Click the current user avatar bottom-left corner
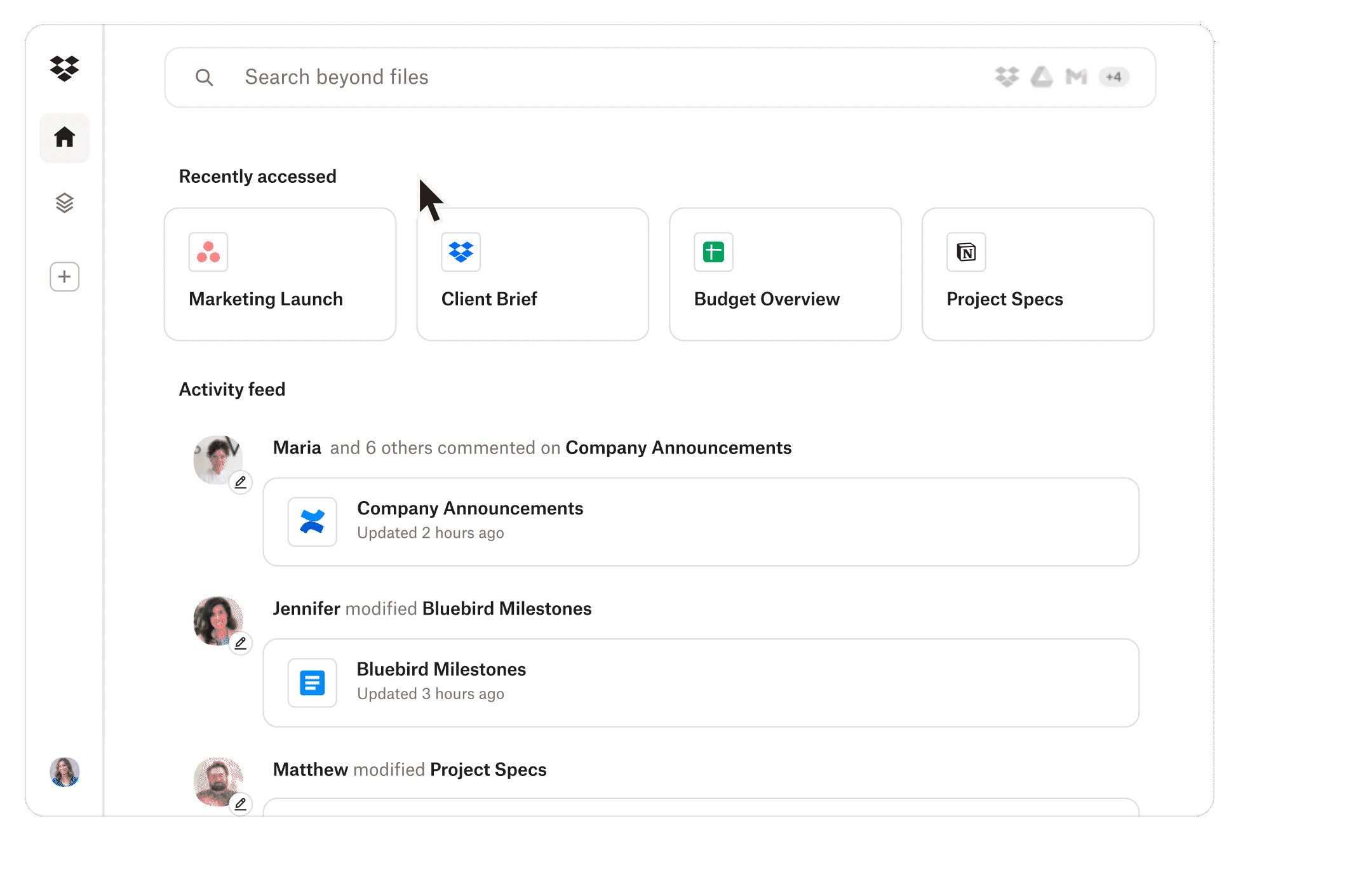 [x=64, y=773]
